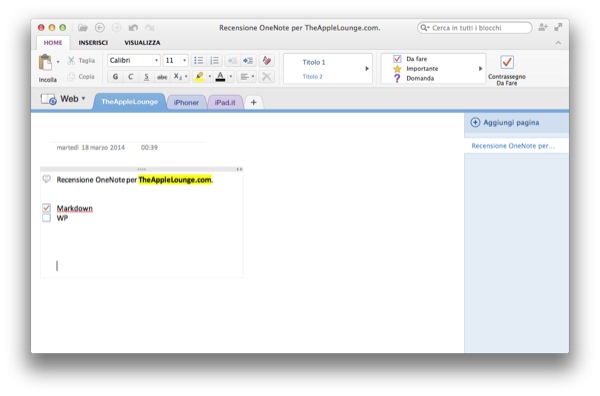The height and width of the screenshot is (396, 600).
Task: Select the Domanda question tag
Action: [413, 78]
